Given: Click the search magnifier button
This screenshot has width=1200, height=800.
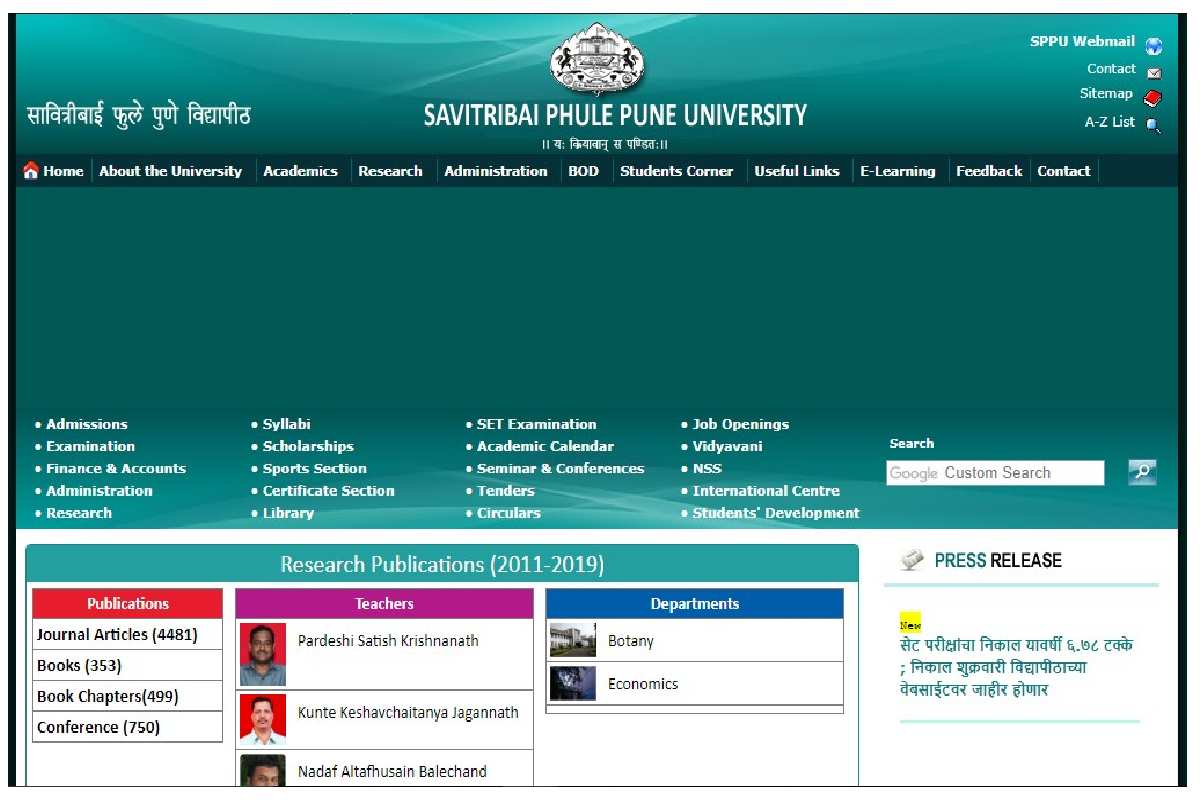Looking at the screenshot, I should [1142, 472].
